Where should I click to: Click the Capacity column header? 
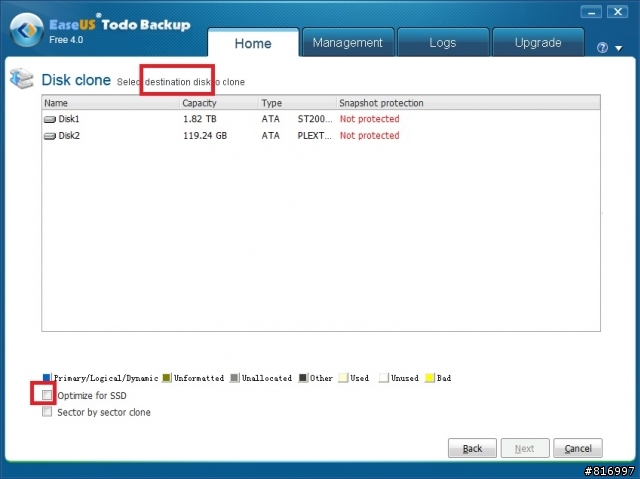coord(219,103)
